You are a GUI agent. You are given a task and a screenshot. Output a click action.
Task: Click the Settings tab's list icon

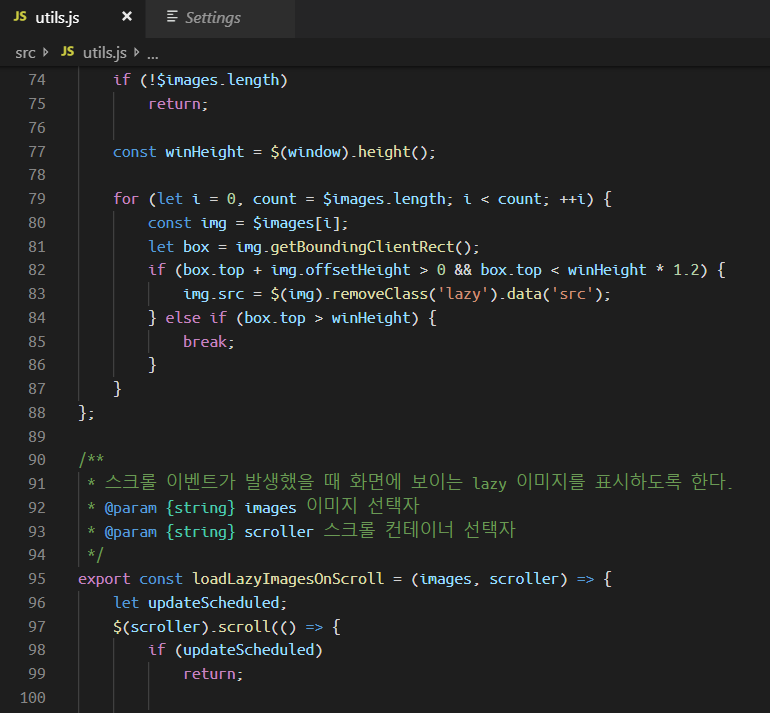click(x=172, y=17)
